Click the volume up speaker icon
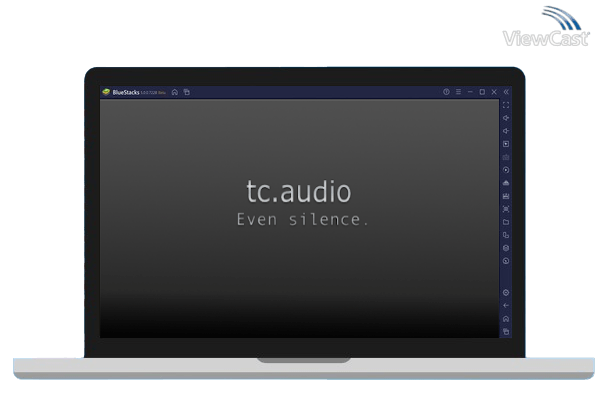Viewport: 602px width, 414px height. (506, 118)
